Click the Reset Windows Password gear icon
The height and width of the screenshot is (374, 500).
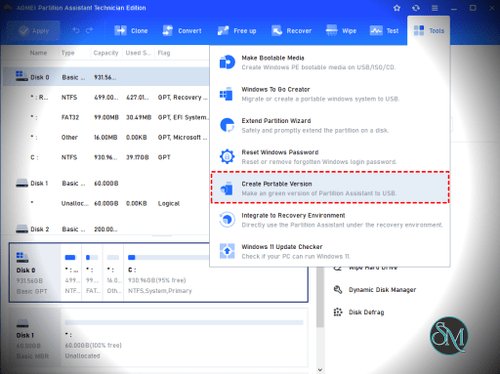pyautogui.click(x=227, y=157)
